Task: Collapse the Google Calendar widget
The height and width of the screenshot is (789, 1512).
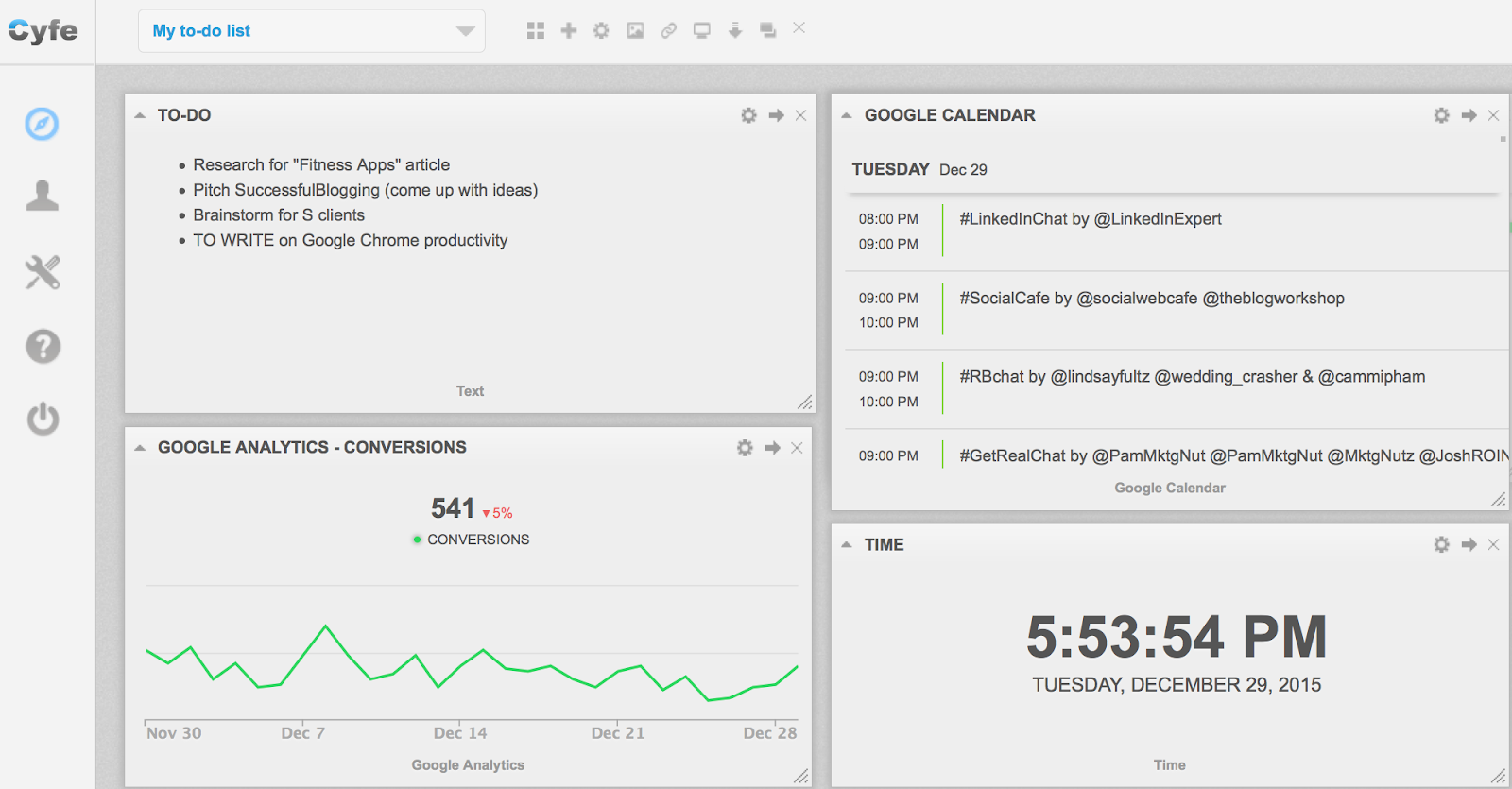Action: 847,115
